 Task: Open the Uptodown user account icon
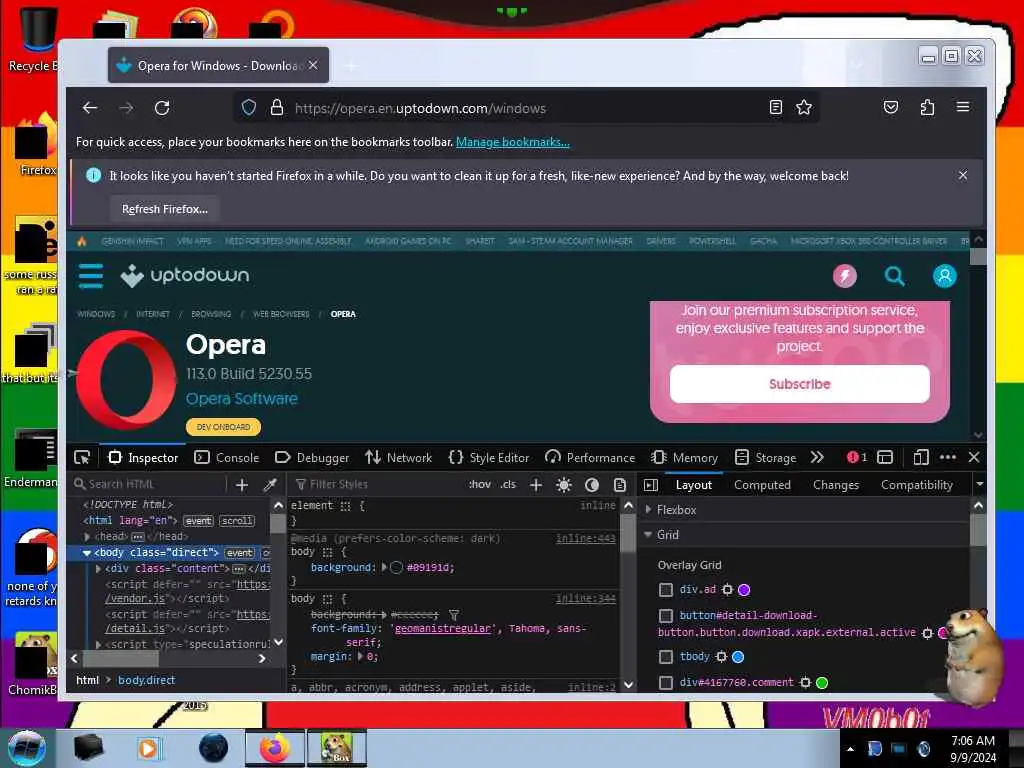click(944, 276)
